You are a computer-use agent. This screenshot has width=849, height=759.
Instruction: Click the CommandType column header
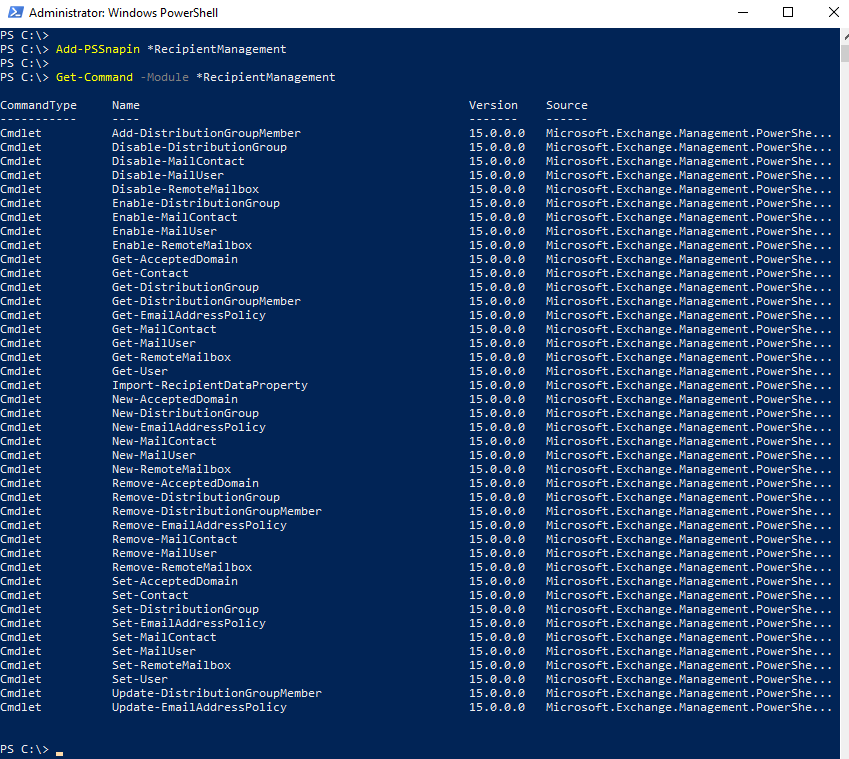38,106
